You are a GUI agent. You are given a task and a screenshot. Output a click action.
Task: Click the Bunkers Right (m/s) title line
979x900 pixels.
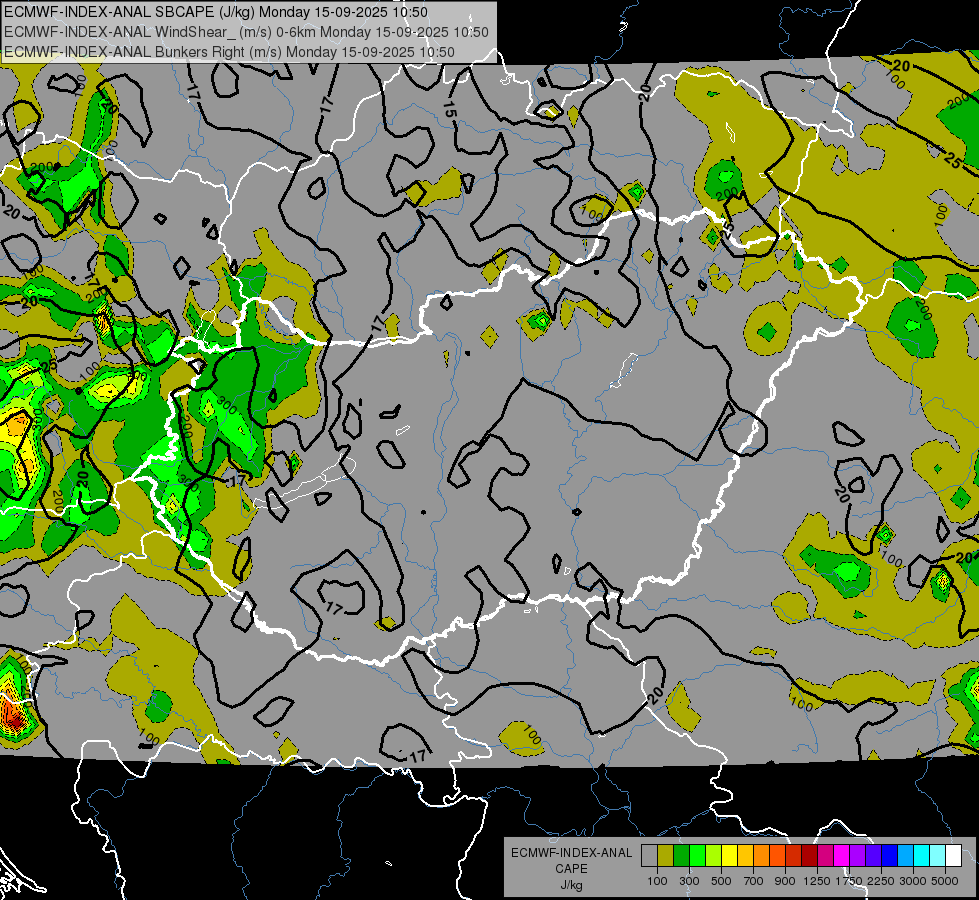click(x=229, y=52)
